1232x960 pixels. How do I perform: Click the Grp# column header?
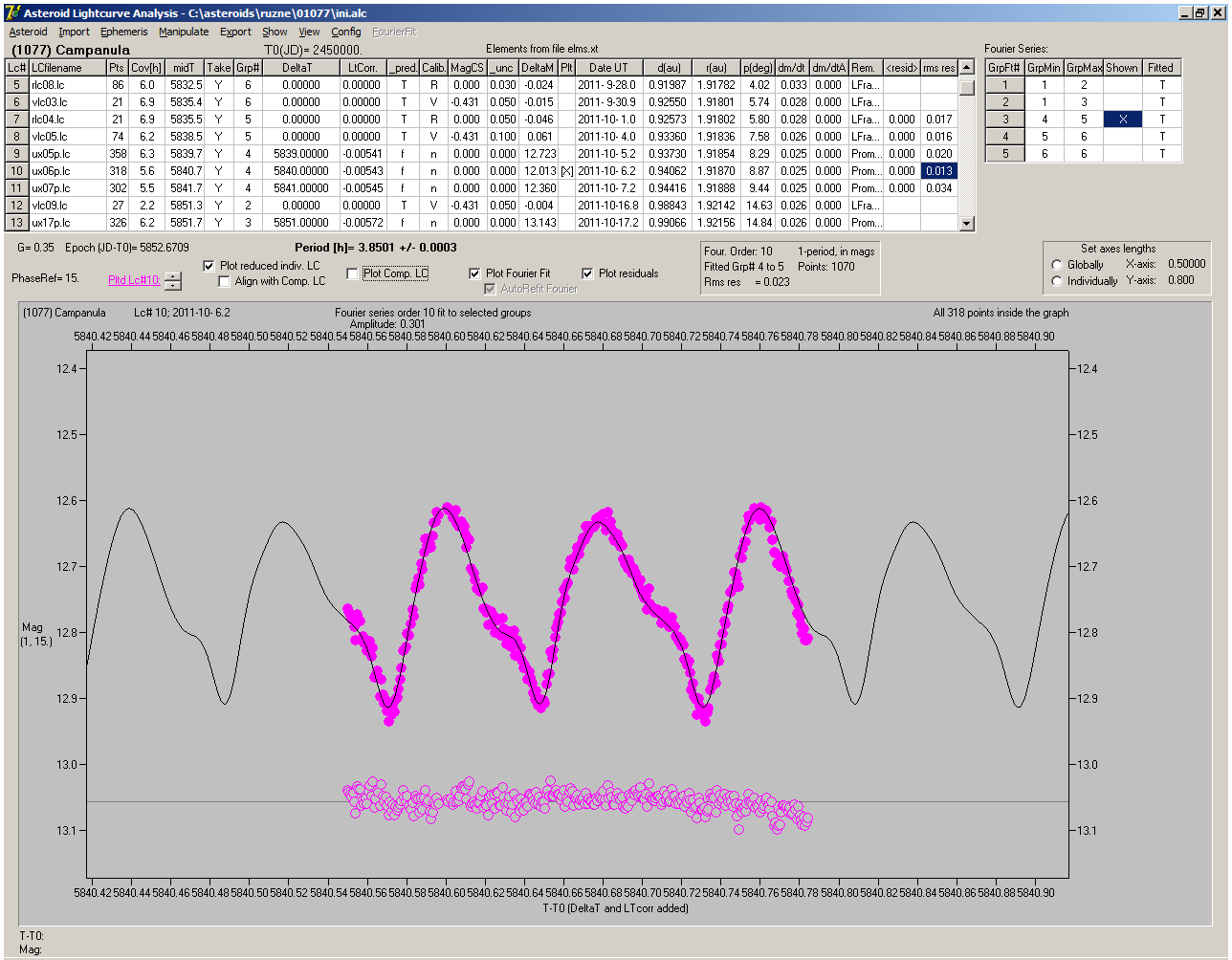248,68
